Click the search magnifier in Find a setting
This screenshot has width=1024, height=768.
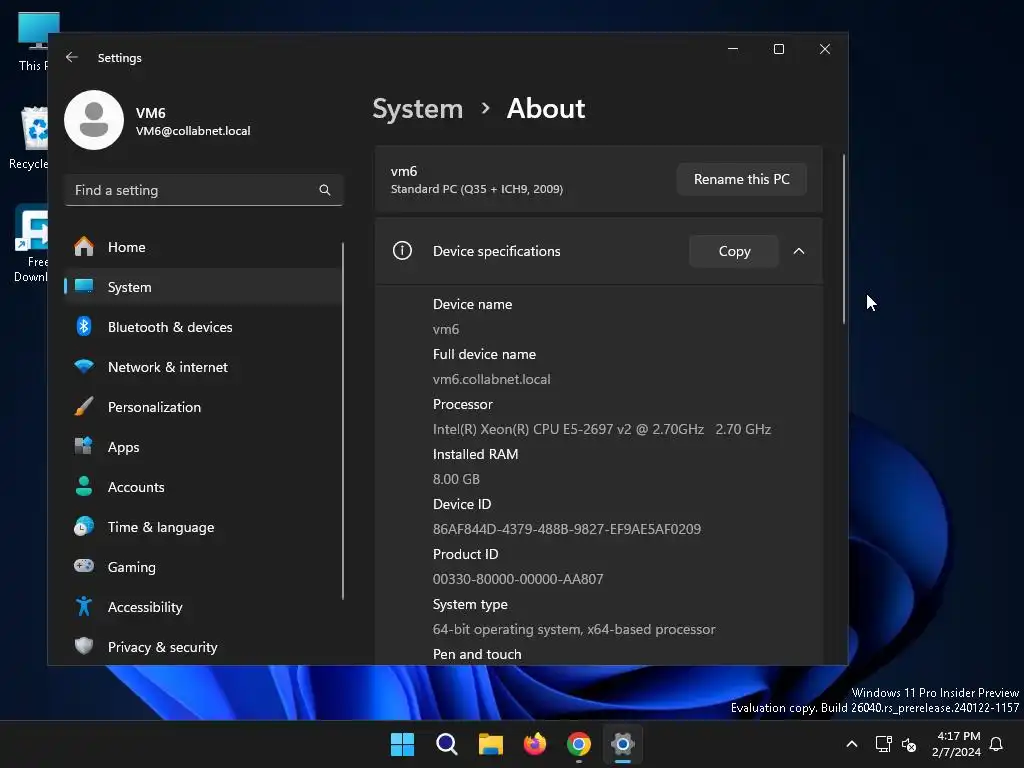pos(325,190)
